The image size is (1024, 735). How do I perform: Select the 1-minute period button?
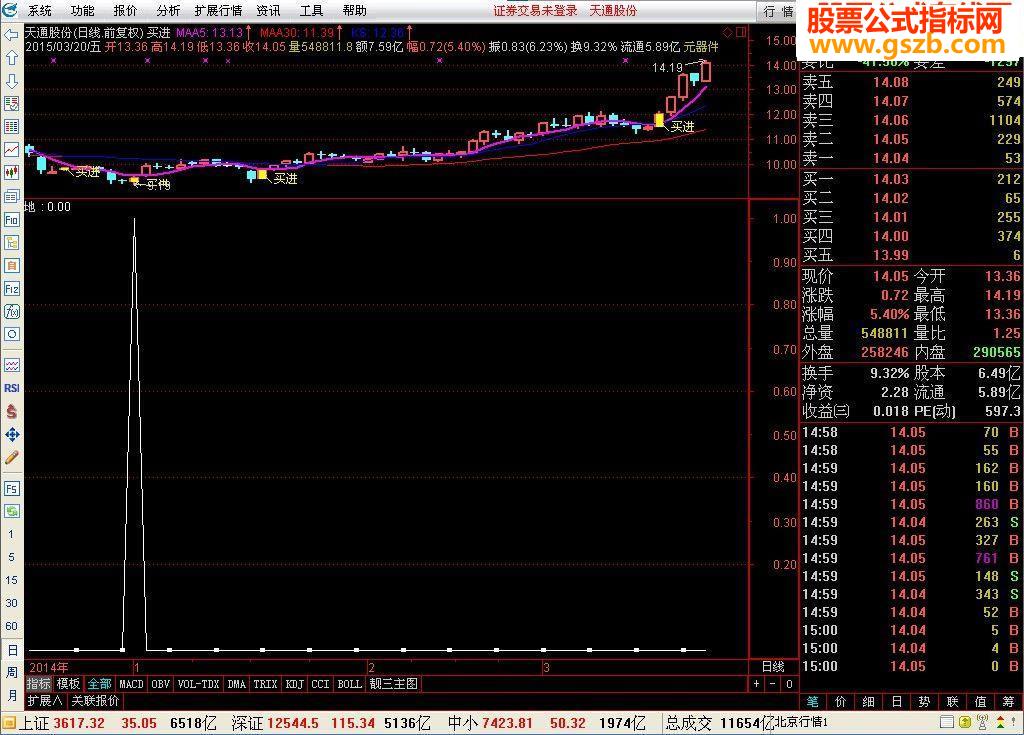11,534
